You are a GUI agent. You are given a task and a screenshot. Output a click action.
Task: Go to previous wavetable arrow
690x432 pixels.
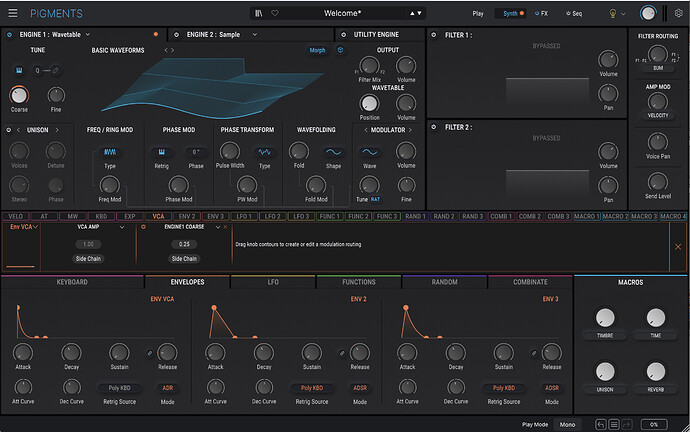(x=166, y=50)
